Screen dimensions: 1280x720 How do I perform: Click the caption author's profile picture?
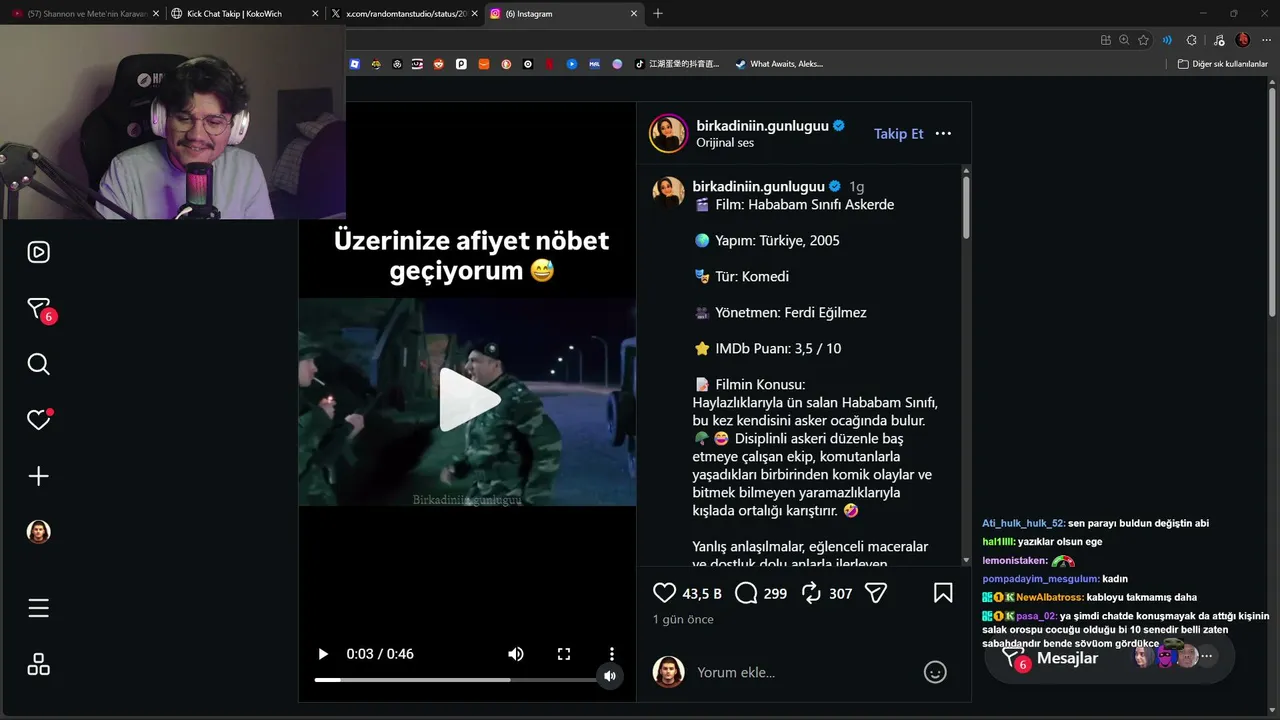(x=668, y=192)
